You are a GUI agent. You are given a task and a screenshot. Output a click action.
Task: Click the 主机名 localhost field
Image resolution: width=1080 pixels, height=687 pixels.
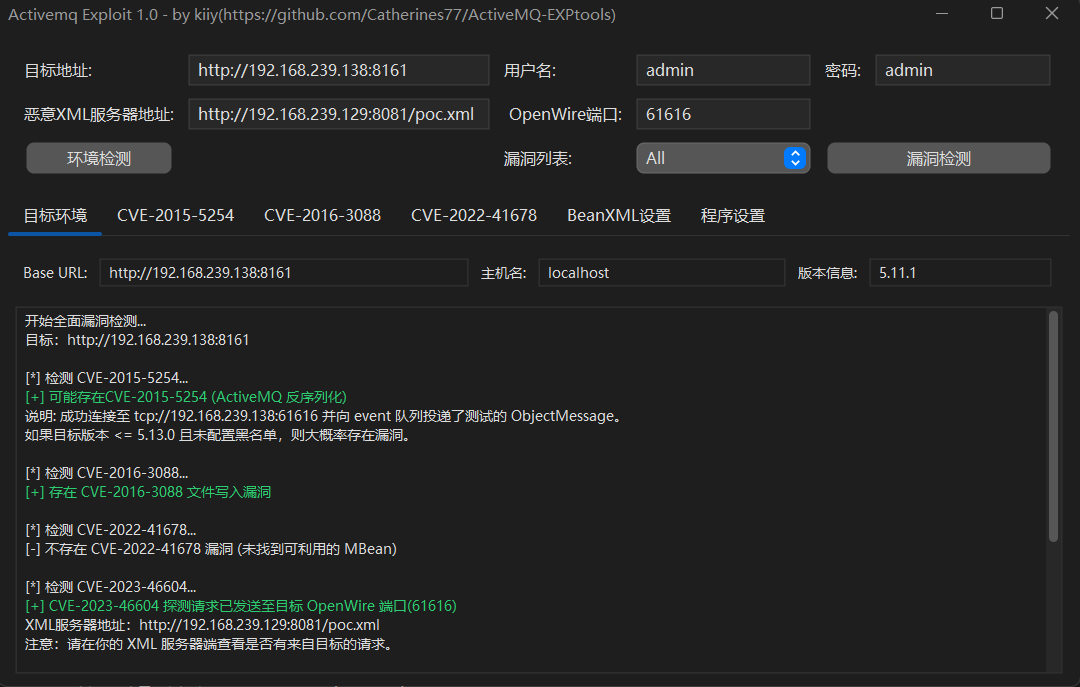click(x=661, y=273)
